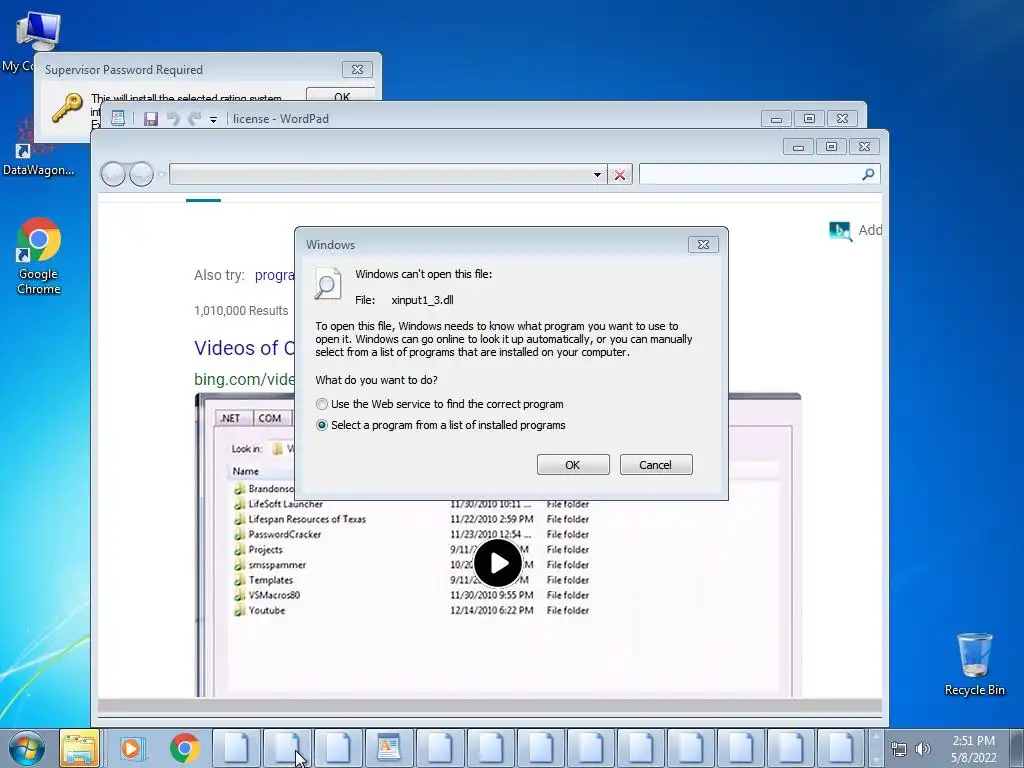The height and width of the screenshot is (768, 1024).
Task: Go forward in the browser window
Action: (x=141, y=174)
